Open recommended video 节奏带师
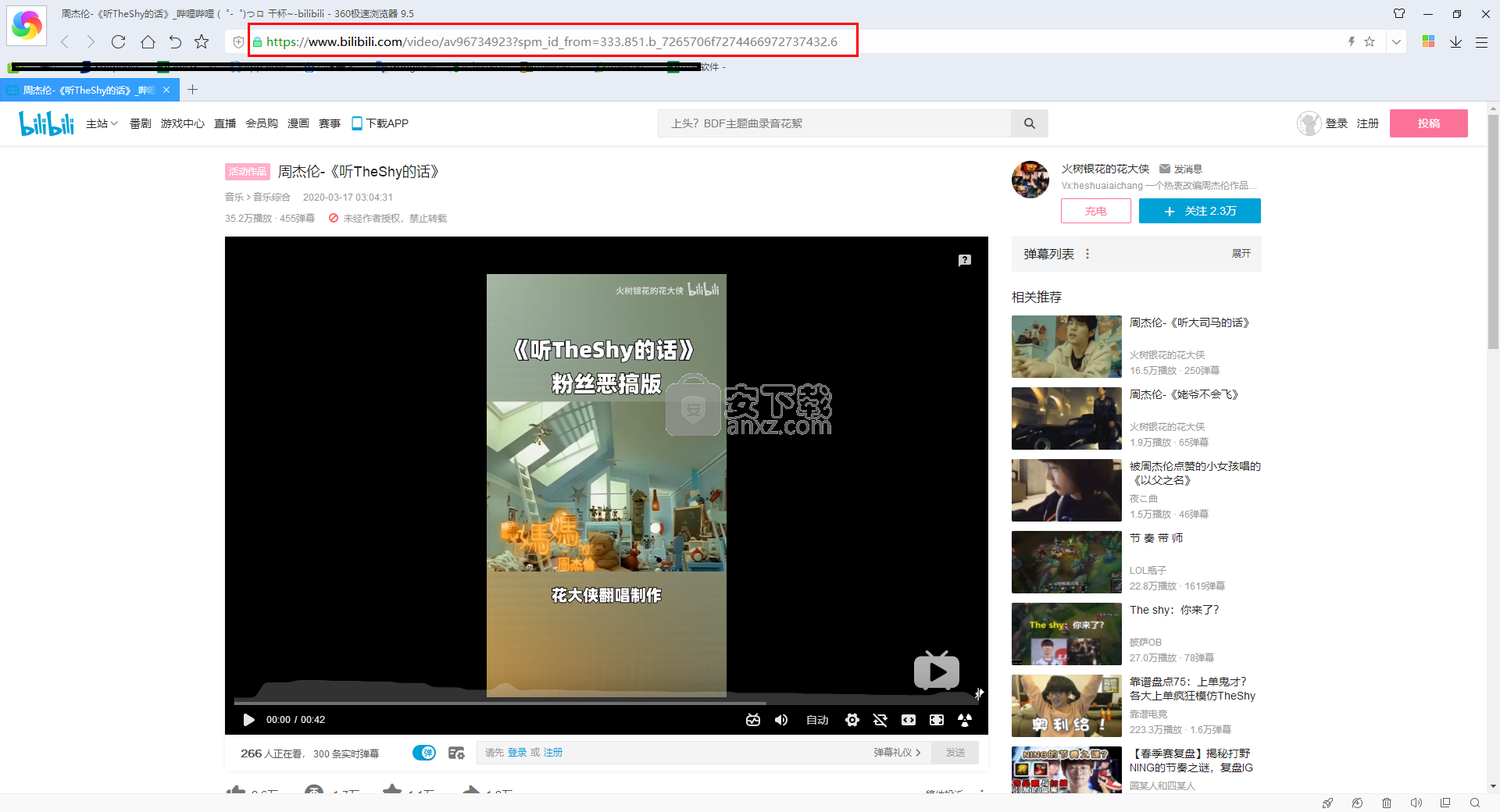The image size is (1500, 812). [1156, 538]
